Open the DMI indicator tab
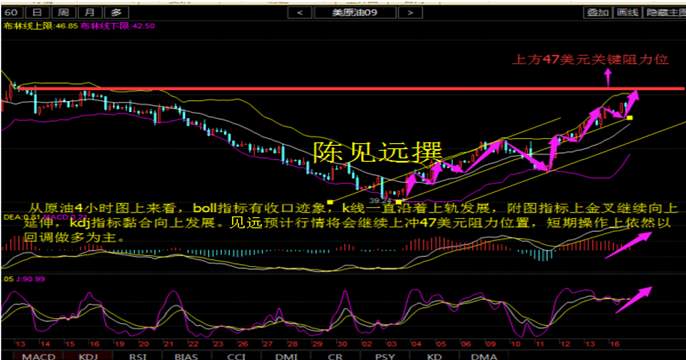 click(286, 356)
